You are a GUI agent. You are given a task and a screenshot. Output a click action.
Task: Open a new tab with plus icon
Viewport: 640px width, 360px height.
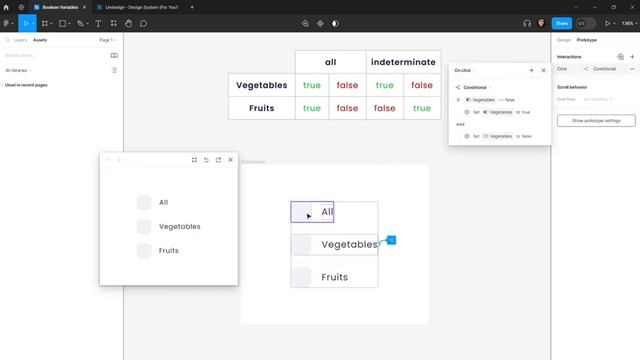click(x=192, y=7)
